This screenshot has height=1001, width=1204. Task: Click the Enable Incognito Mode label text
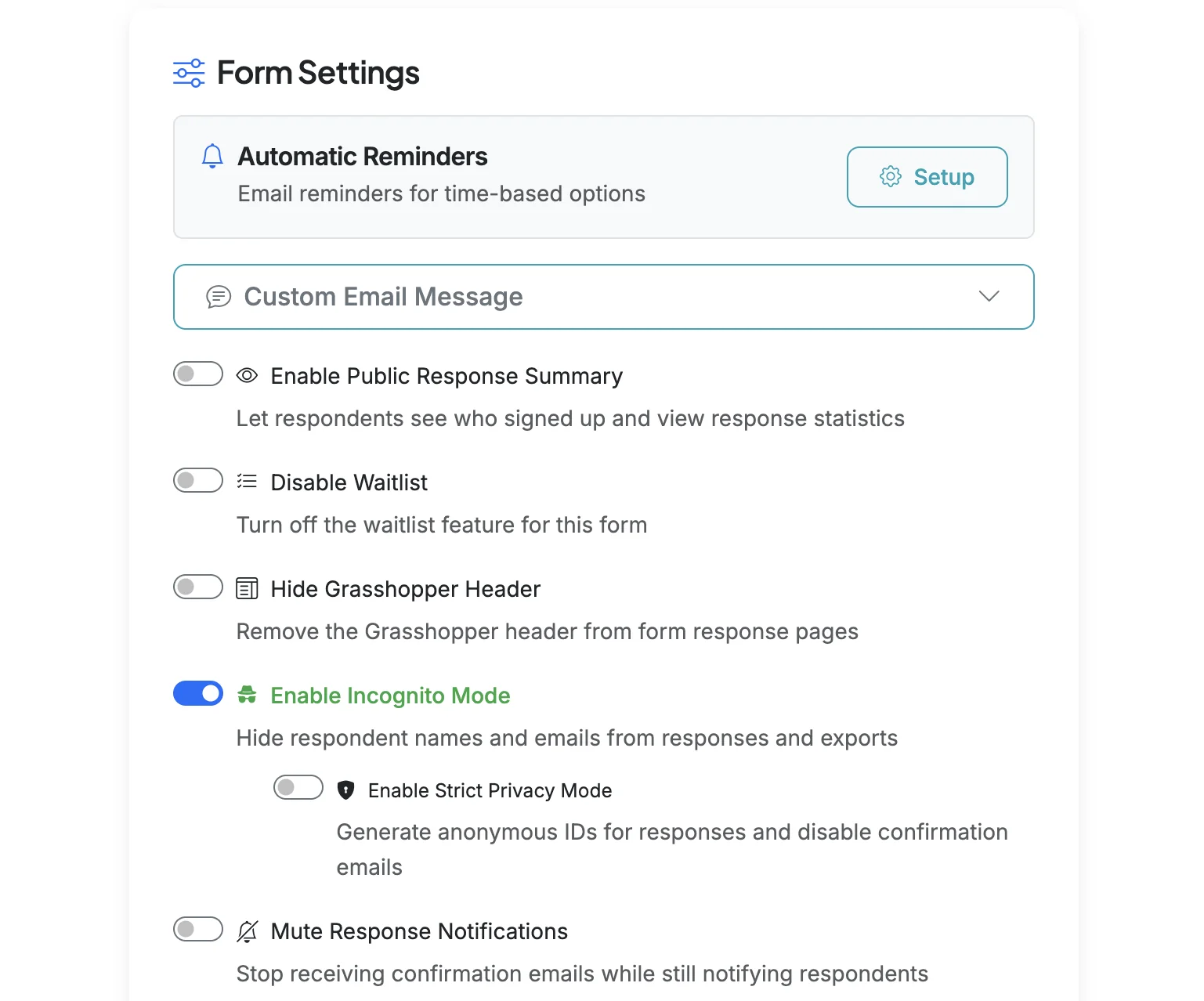point(390,696)
